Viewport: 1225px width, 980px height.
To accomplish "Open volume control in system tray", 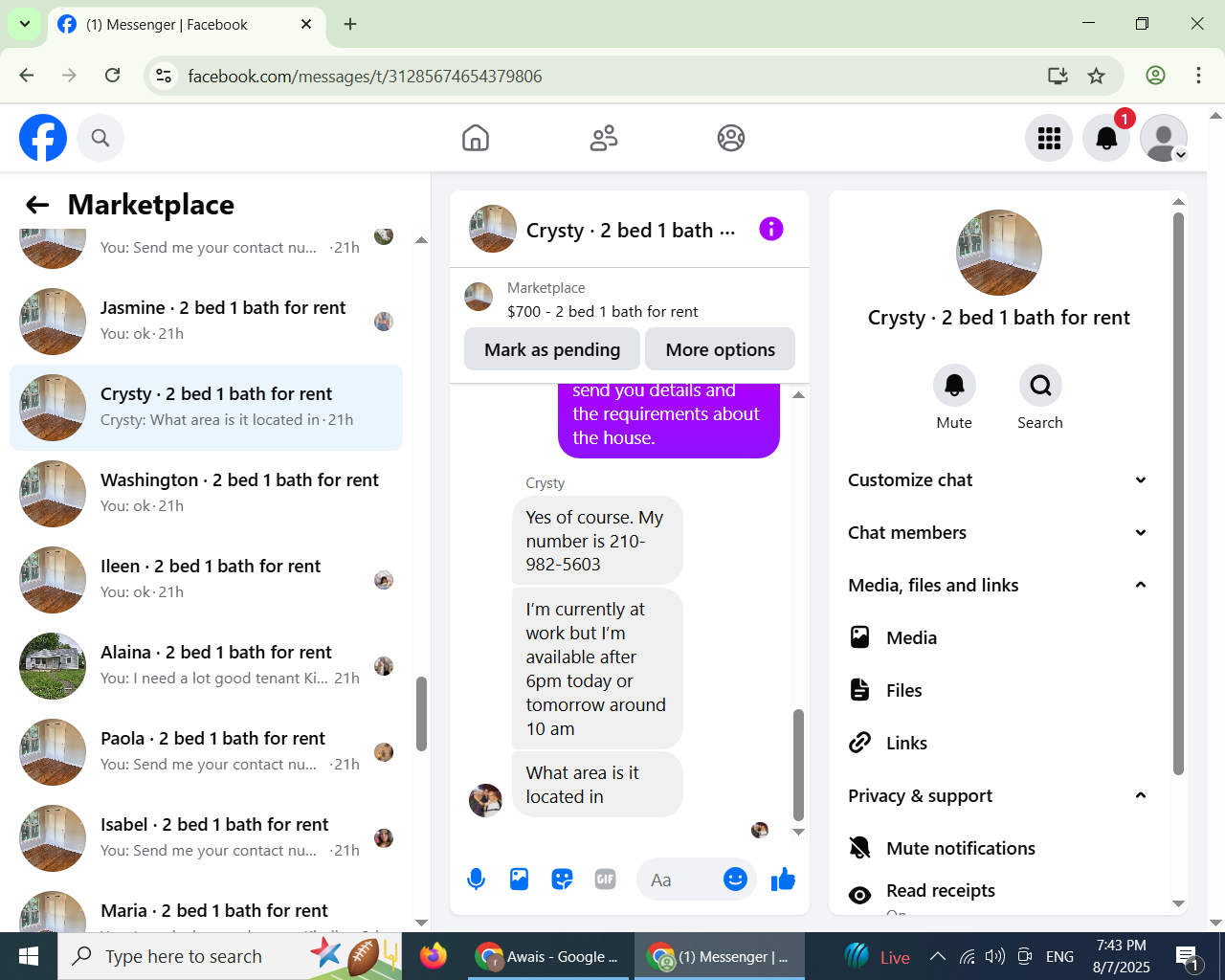I will (x=995, y=956).
